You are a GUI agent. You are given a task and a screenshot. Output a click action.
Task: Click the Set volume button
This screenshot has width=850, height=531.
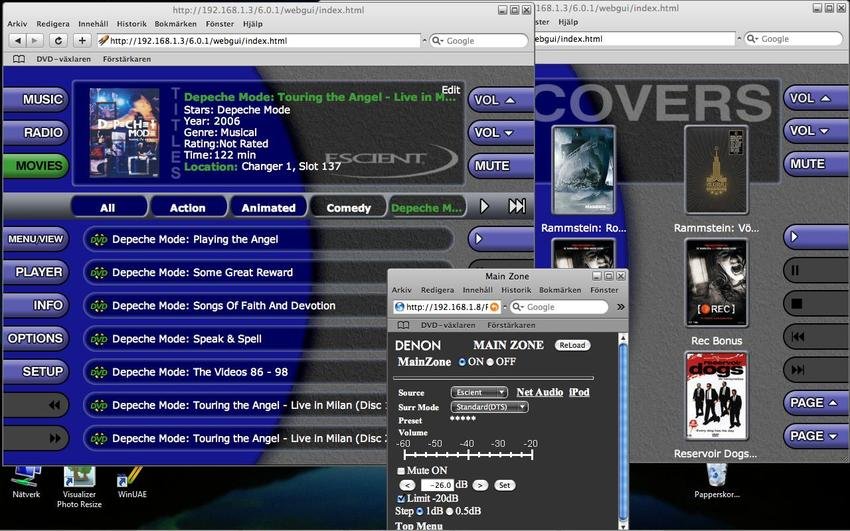[504, 485]
